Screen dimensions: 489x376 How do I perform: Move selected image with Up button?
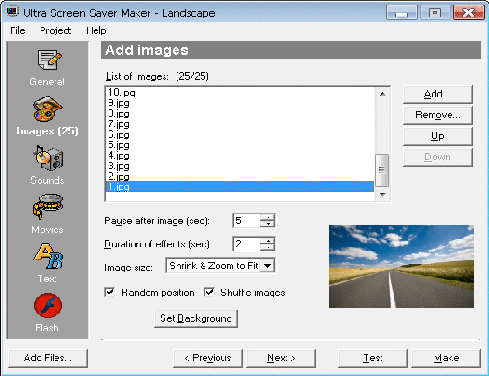(x=438, y=136)
